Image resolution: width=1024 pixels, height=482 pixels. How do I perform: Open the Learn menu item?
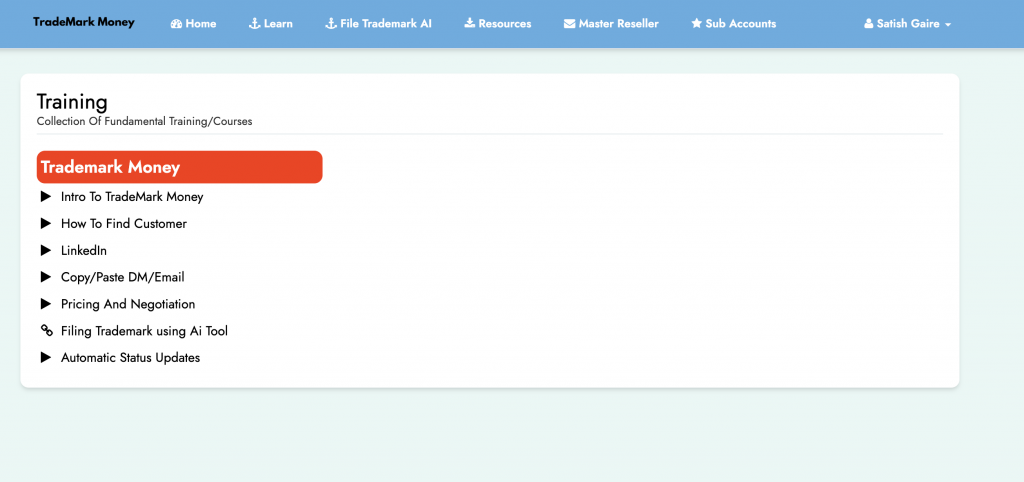click(x=271, y=24)
